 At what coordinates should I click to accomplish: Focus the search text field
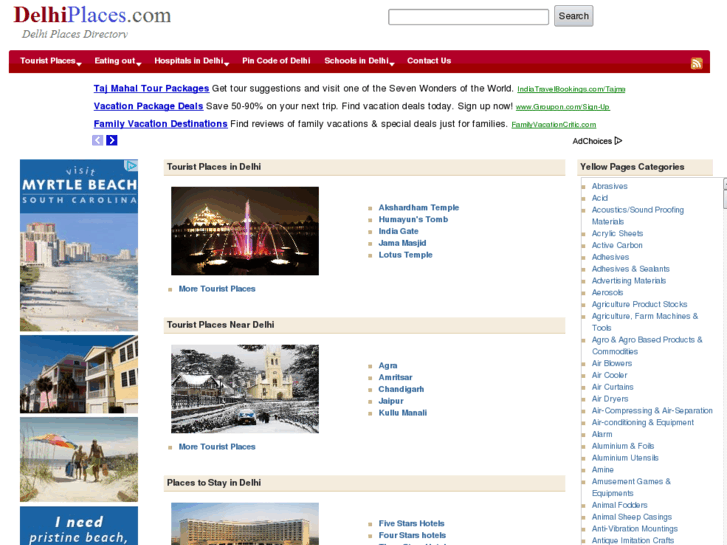pos(468,17)
